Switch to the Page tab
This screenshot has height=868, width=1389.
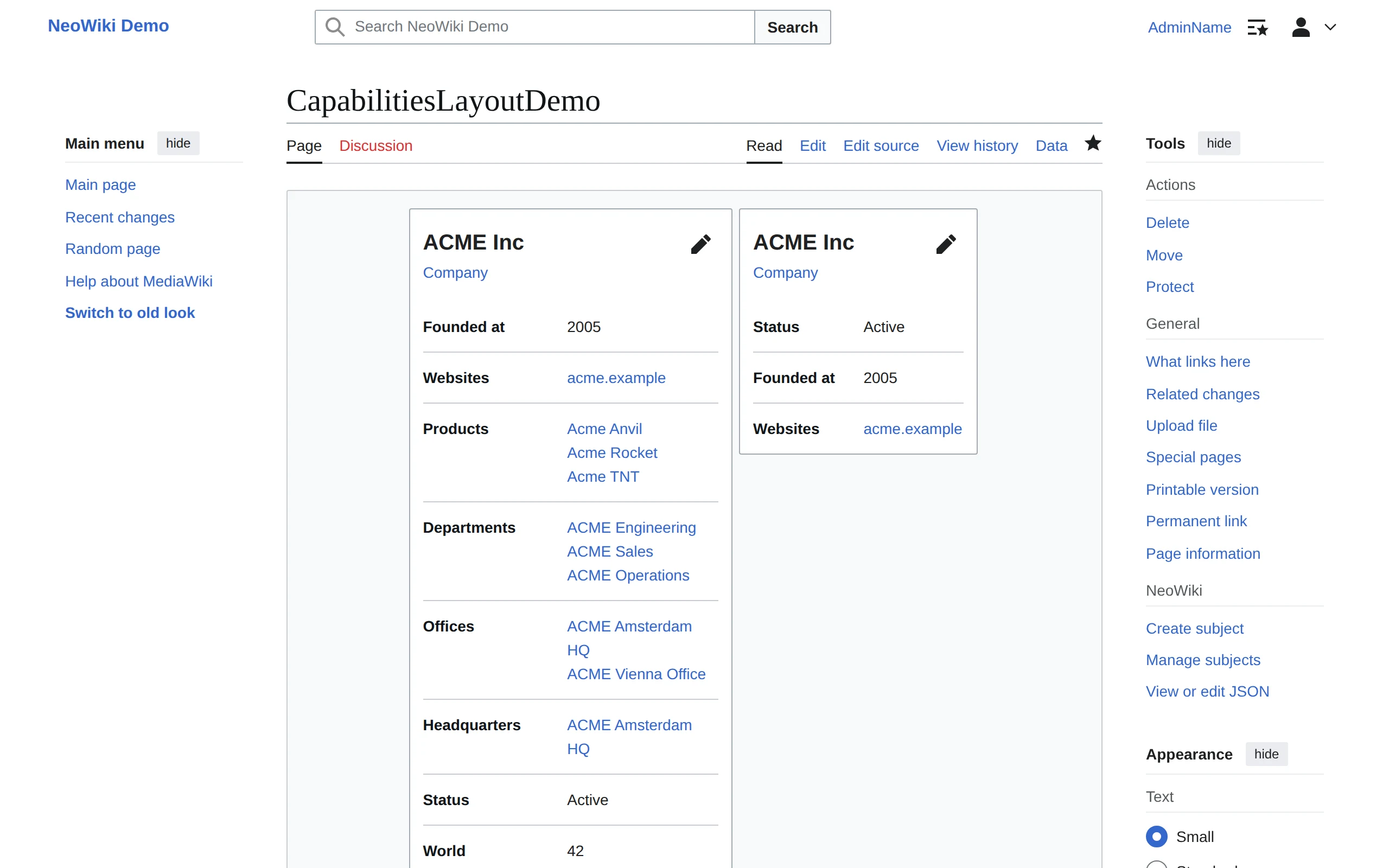304,146
